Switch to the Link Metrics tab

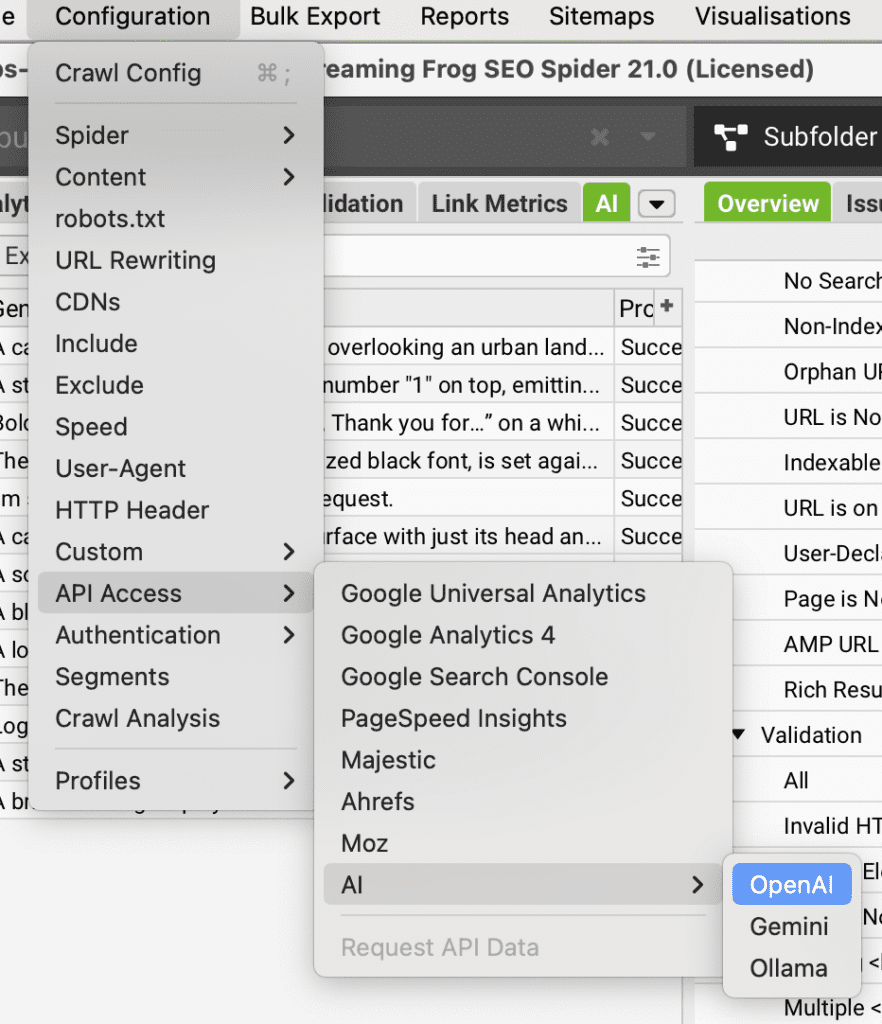click(x=499, y=204)
